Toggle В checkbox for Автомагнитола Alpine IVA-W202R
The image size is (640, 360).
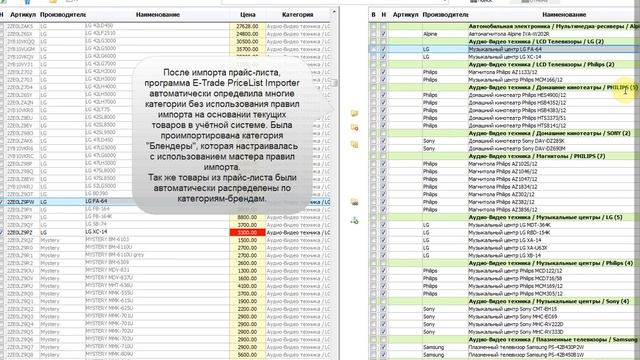point(373,34)
